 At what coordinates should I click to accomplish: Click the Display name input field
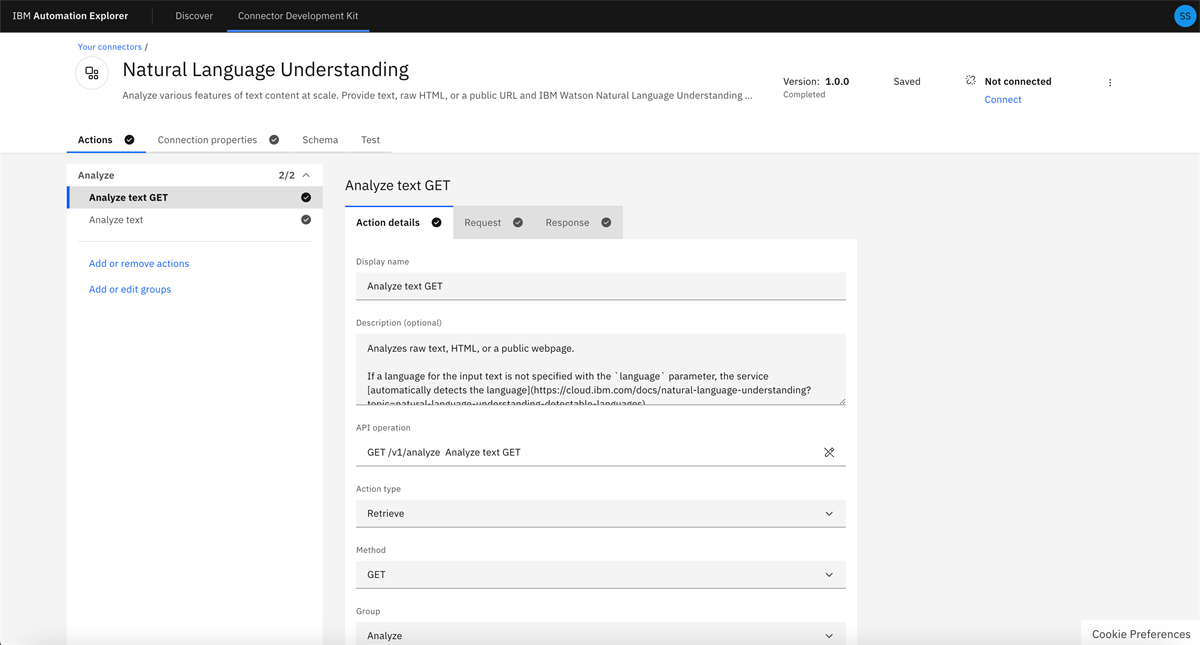tap(601, 286)
